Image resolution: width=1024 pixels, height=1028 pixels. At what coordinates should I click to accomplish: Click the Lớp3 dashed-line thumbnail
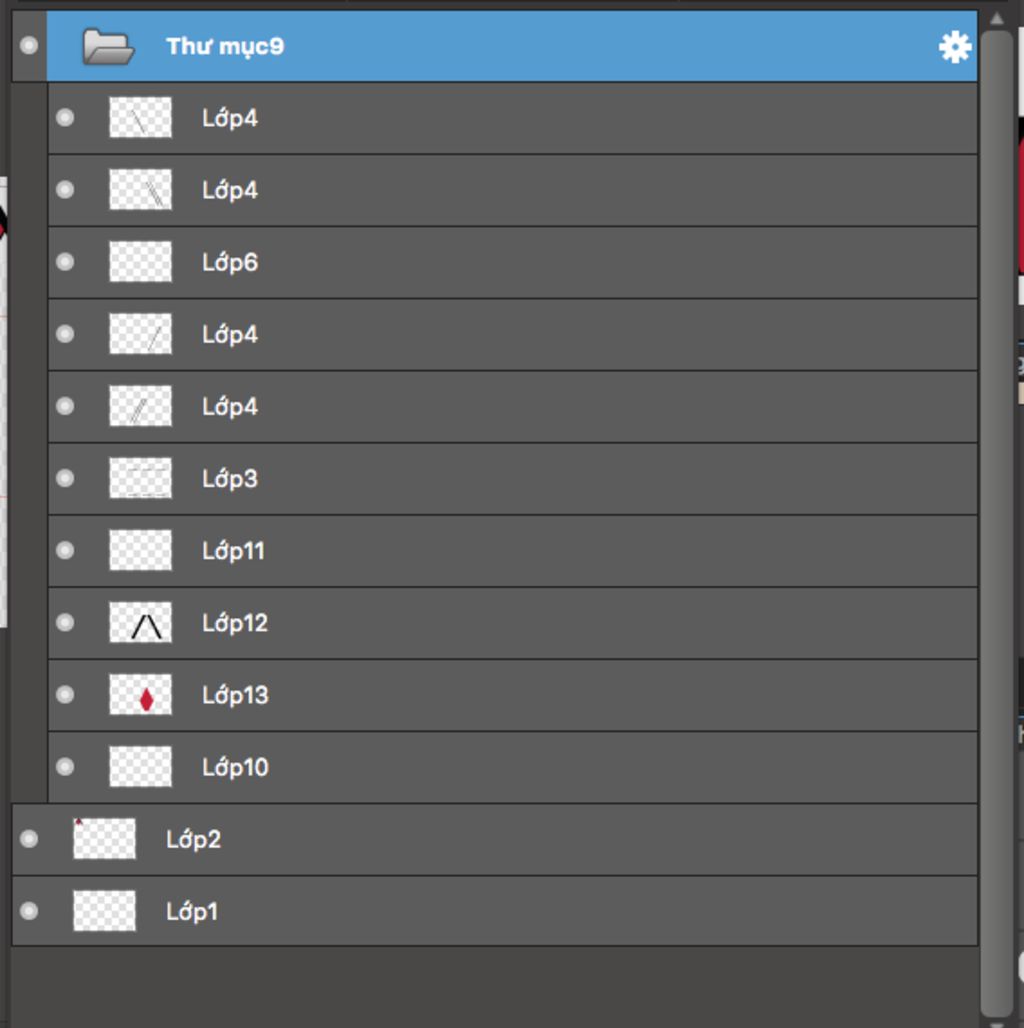point(140,479)
